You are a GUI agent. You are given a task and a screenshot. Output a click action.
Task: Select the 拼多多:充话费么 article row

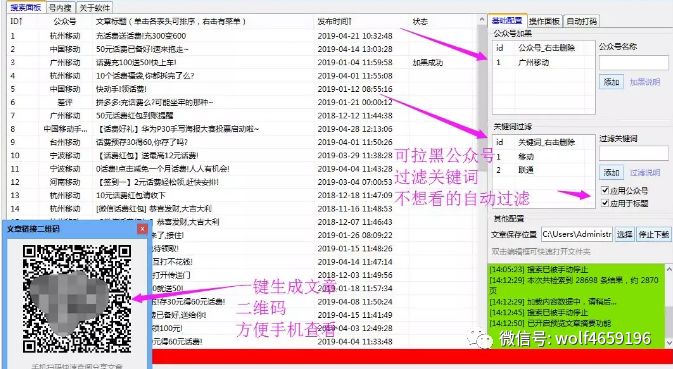pyautogui.click(x=243, y=102)
